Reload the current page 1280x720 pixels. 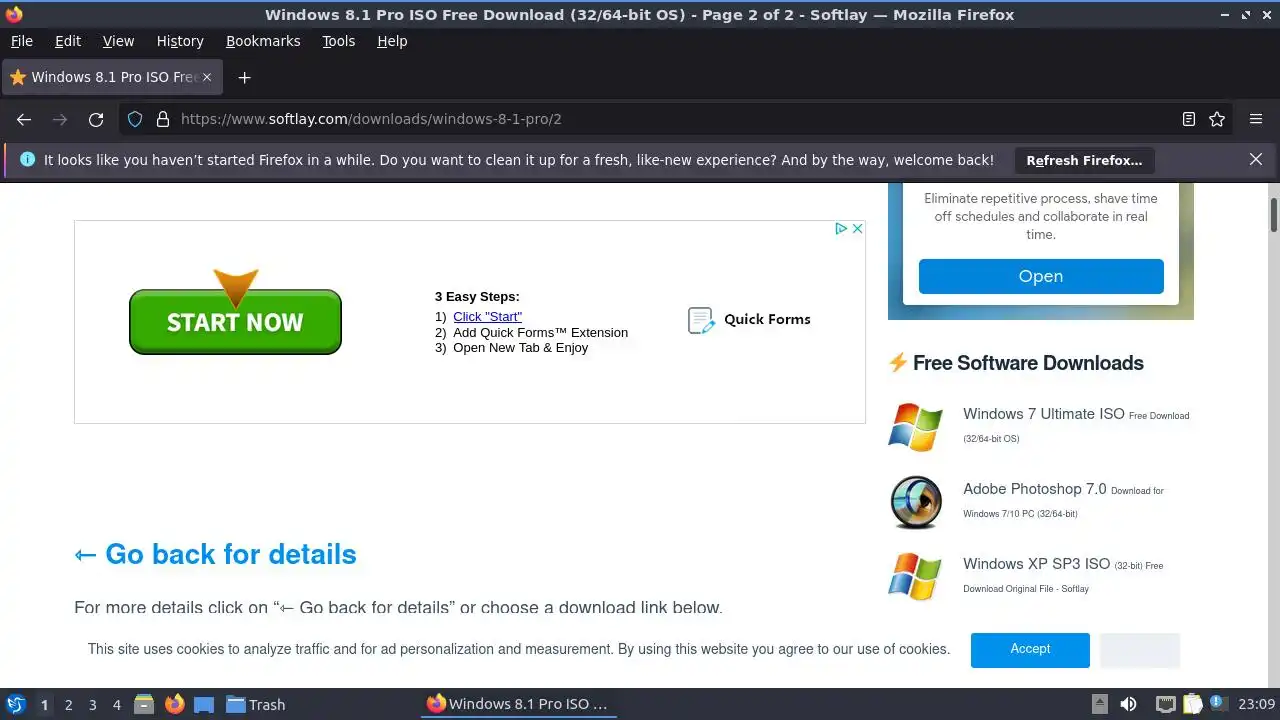(x=96, y=119)
